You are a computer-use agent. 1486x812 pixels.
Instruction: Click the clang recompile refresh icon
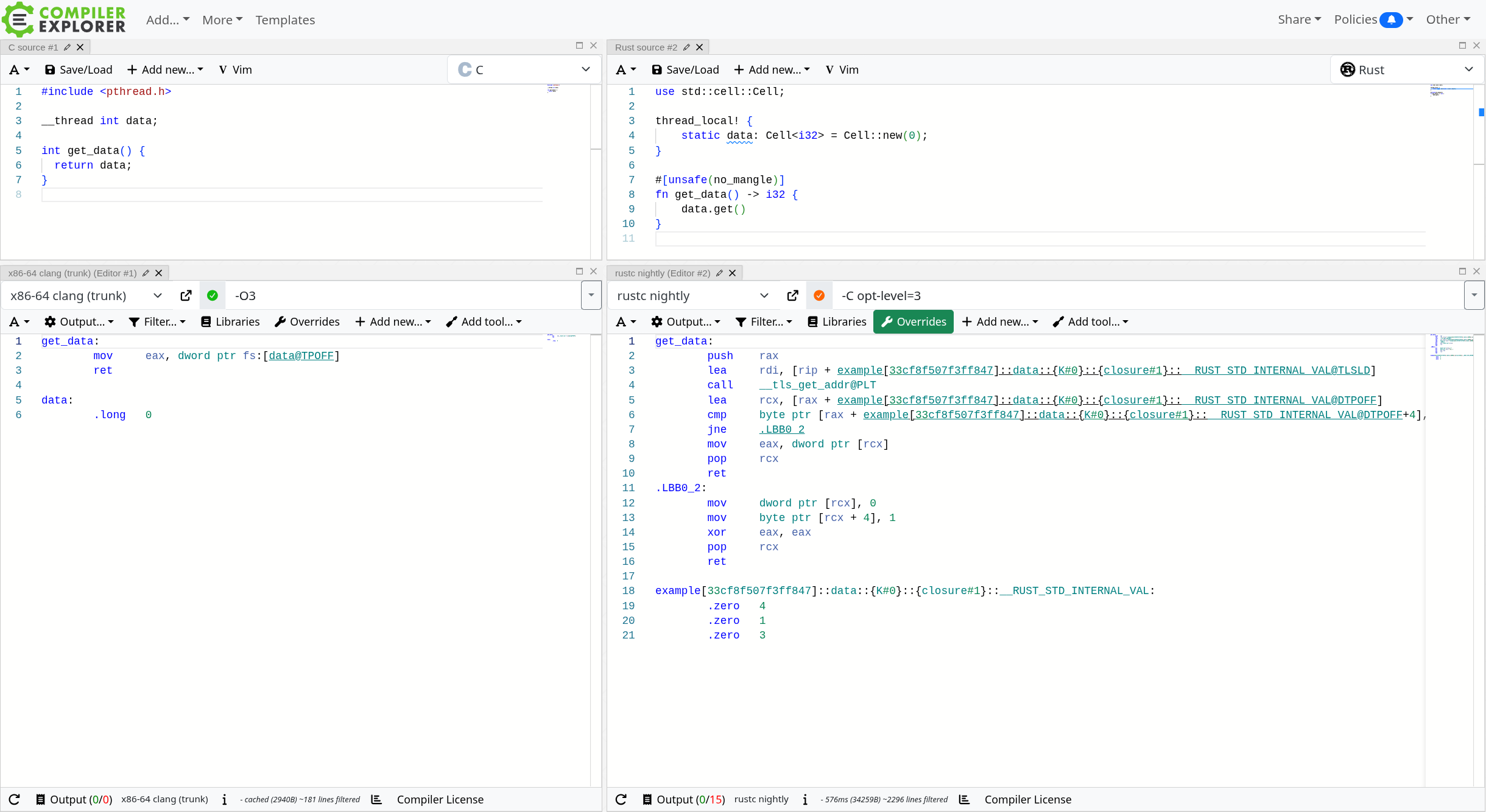point(15,799)
